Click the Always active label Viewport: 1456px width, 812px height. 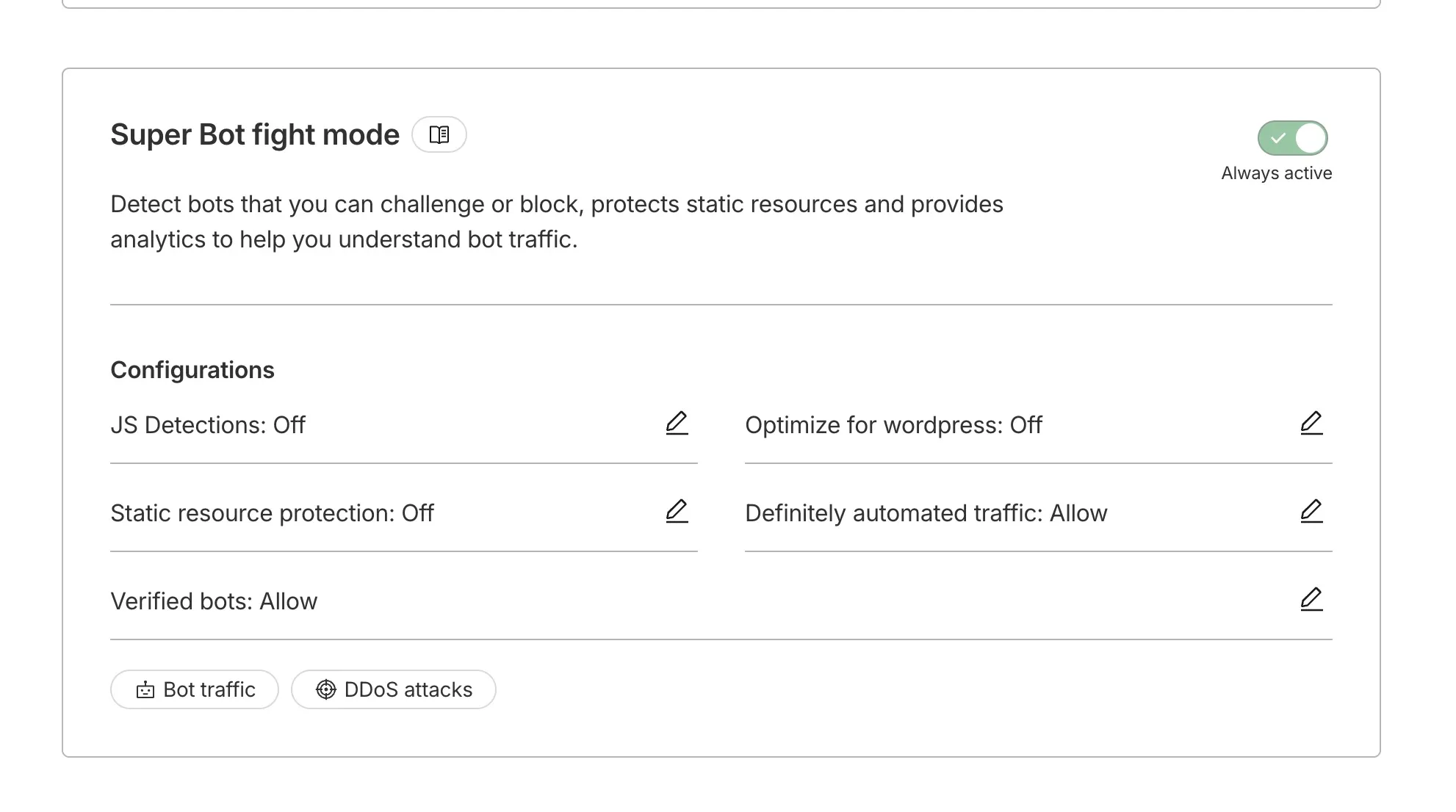tap(1276, 173)
